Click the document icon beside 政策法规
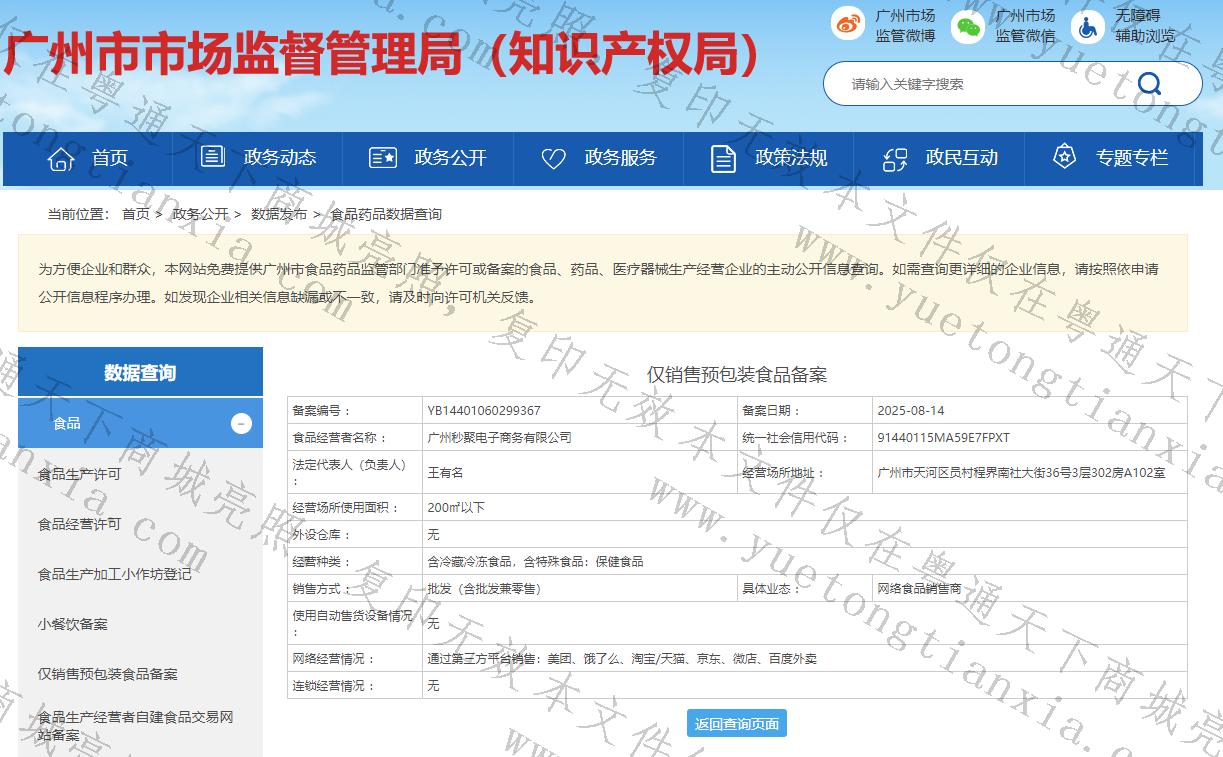 tap(723, 158)
